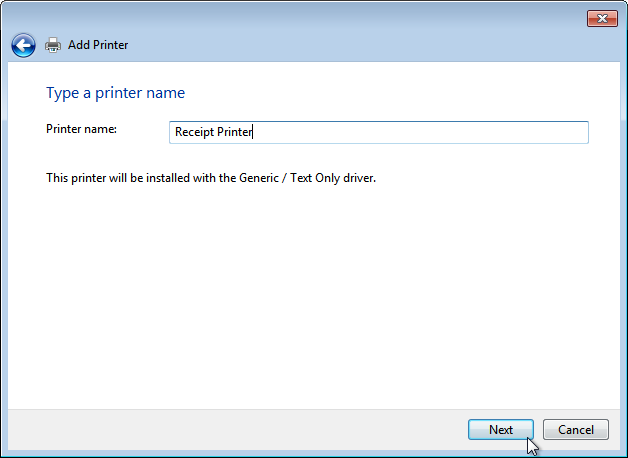Go back using the blue arrow button

click(x=23, y=45)
